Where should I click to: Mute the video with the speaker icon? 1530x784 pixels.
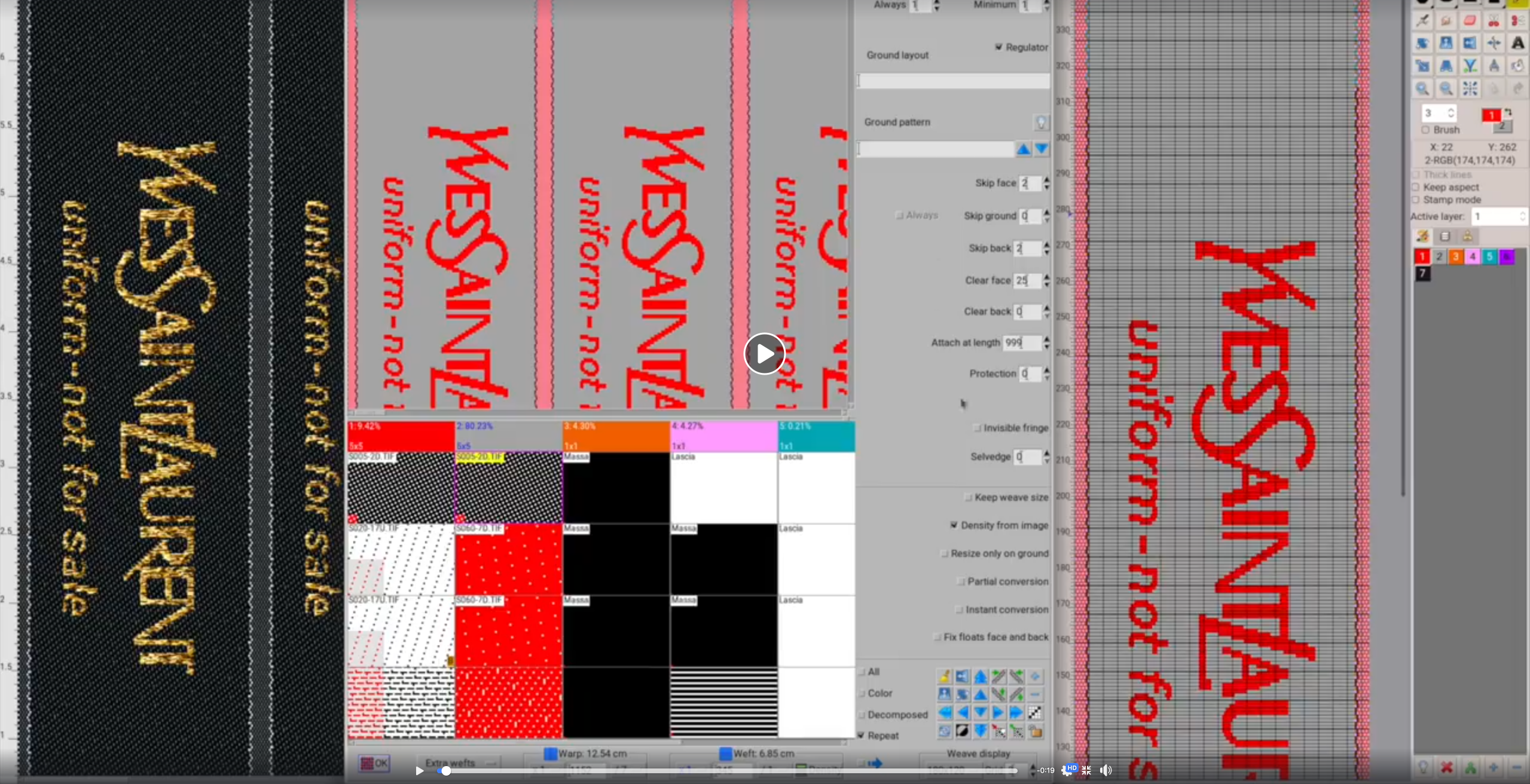[x=1106, y=770]
